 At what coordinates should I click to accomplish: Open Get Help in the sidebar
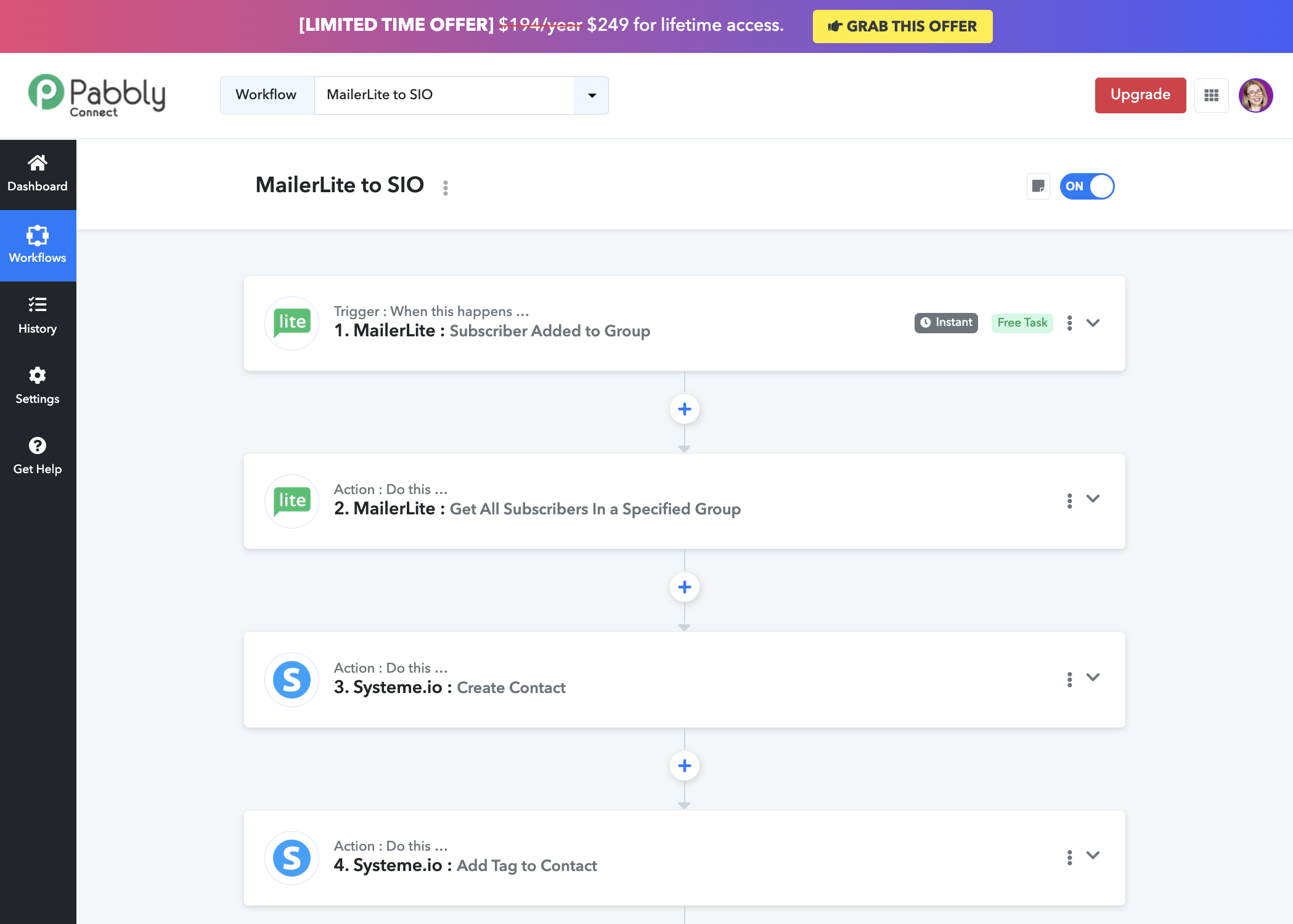click(38, 456)
